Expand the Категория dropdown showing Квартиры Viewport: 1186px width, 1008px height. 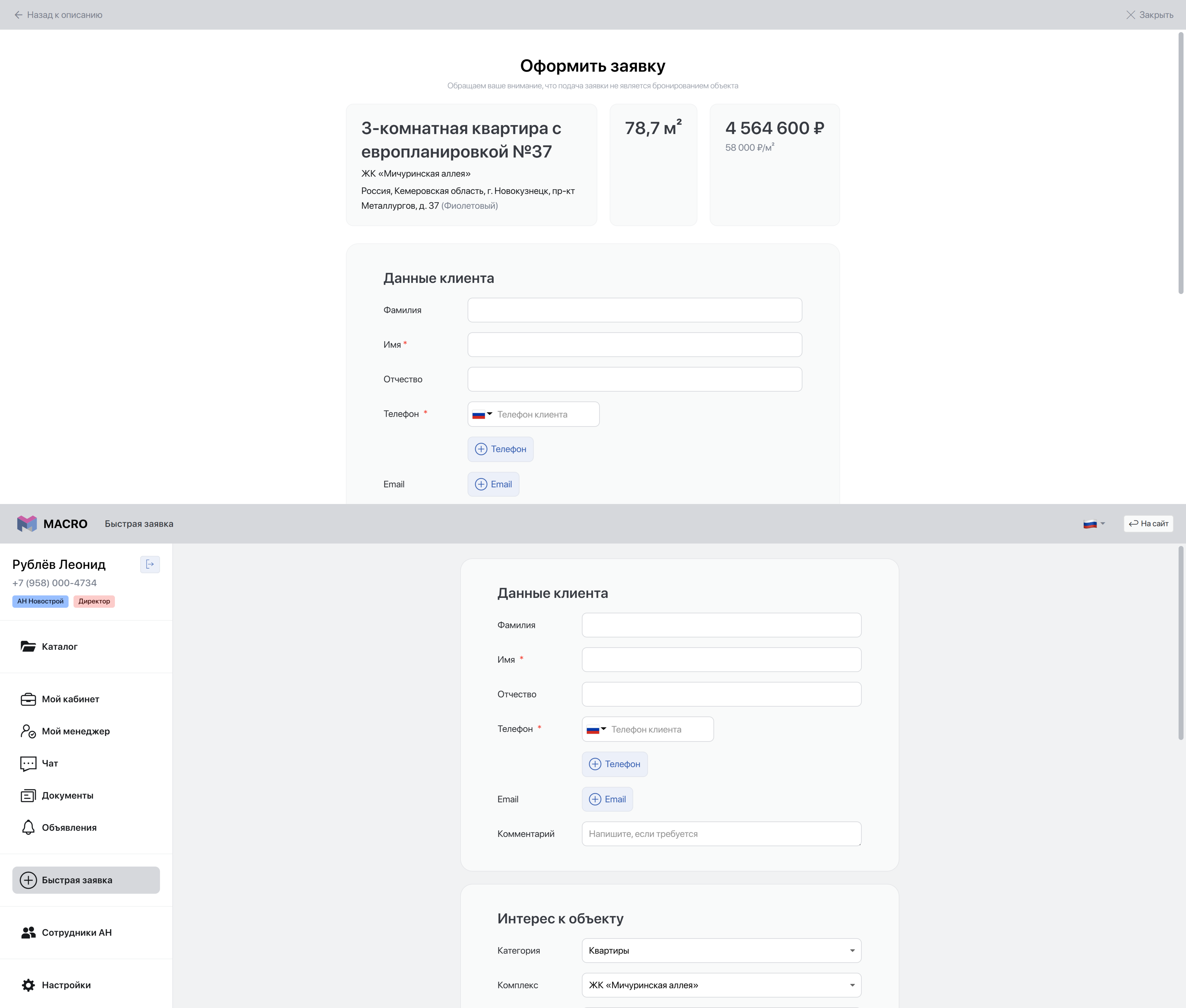pyautogui.click(x=721, y=950)
